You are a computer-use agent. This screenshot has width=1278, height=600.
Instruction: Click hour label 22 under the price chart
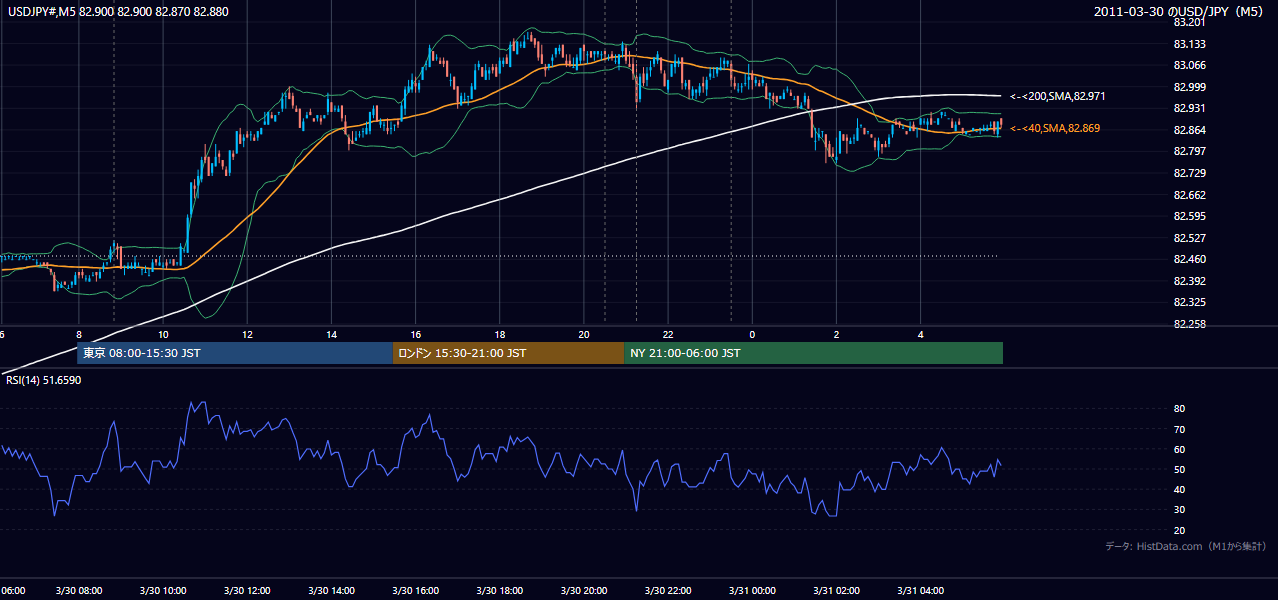[668, 335]
